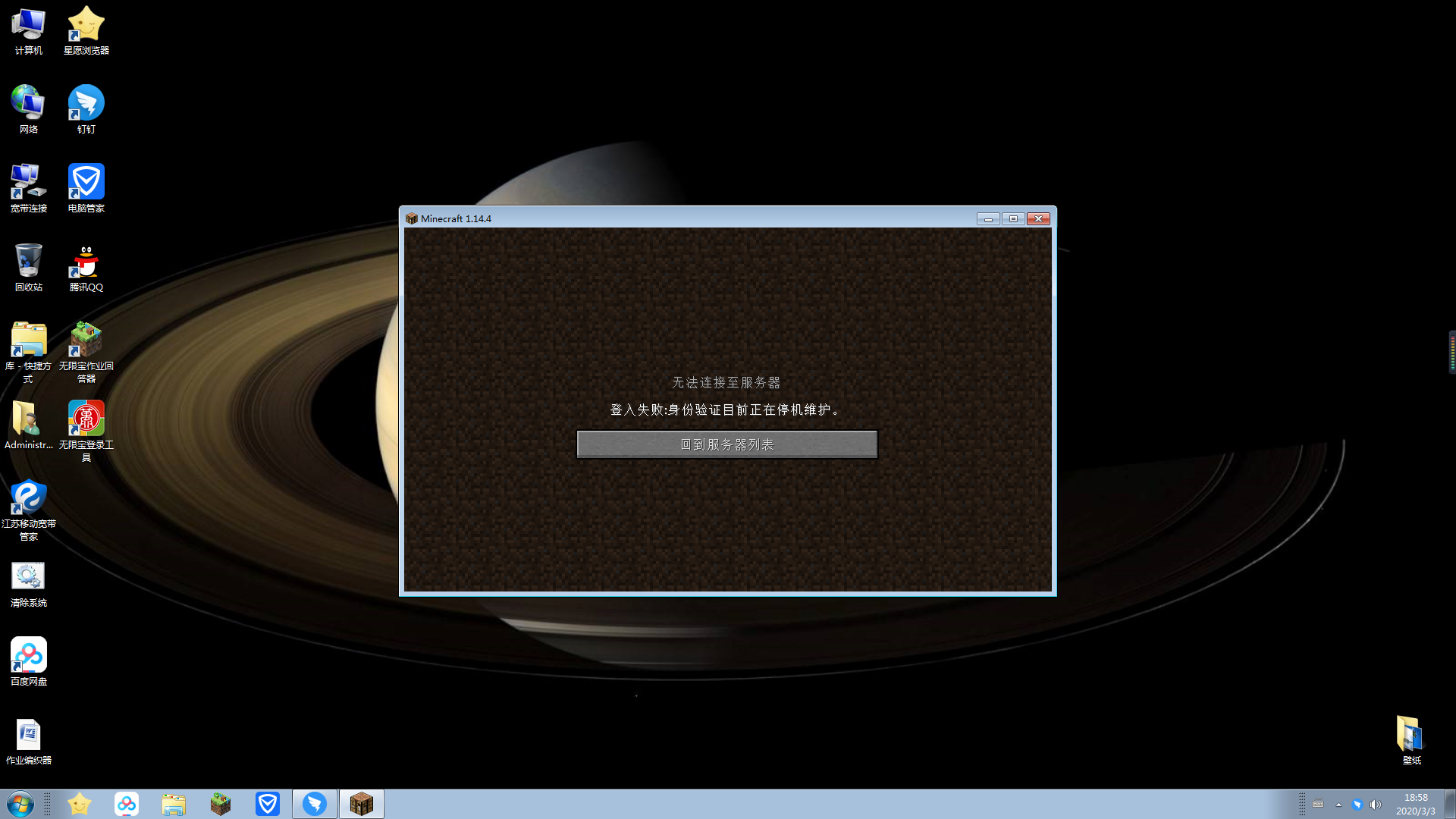This screenshot has width=1456, height=819.
Task: Open the file explorer taskbar icon
Action: tap(174, 804)
